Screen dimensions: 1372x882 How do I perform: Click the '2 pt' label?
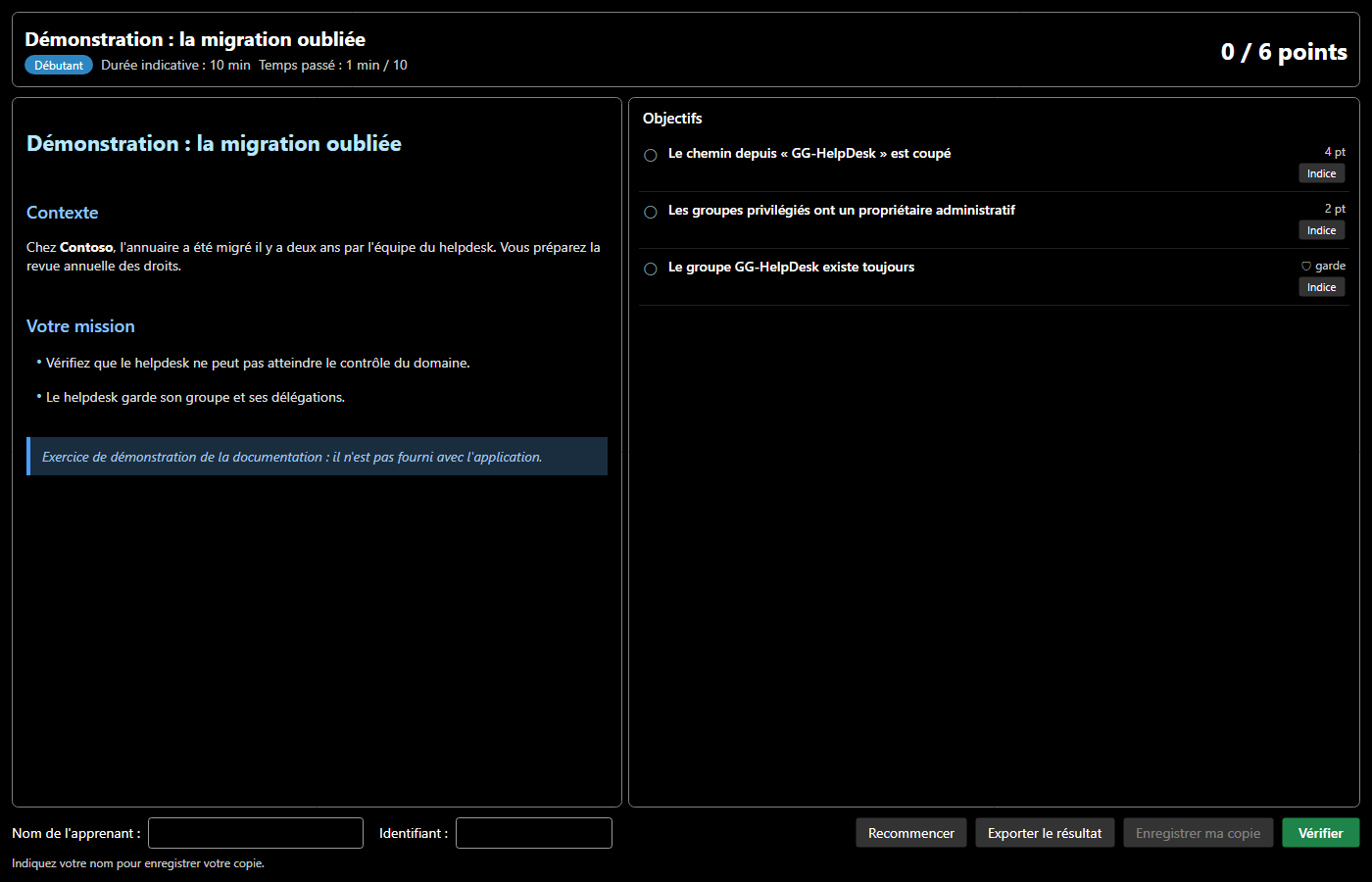tap(1335, 209)
